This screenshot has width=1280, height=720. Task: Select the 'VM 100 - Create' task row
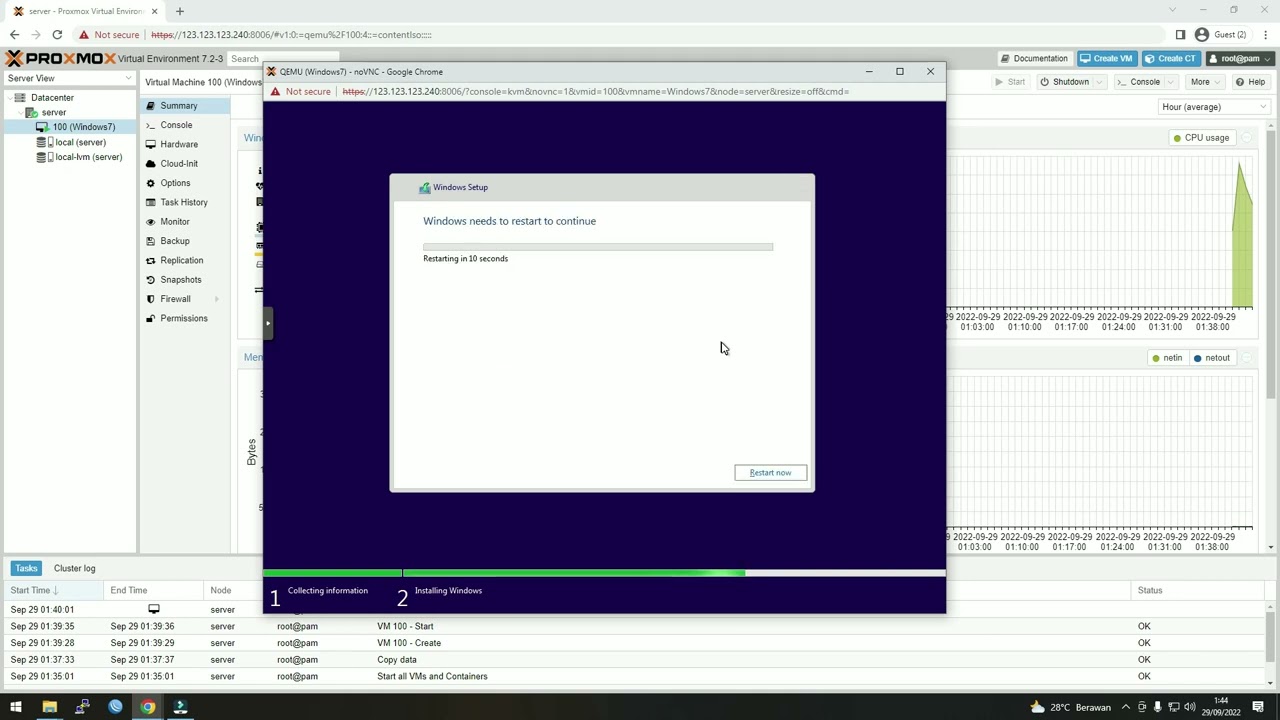(634, 643)
